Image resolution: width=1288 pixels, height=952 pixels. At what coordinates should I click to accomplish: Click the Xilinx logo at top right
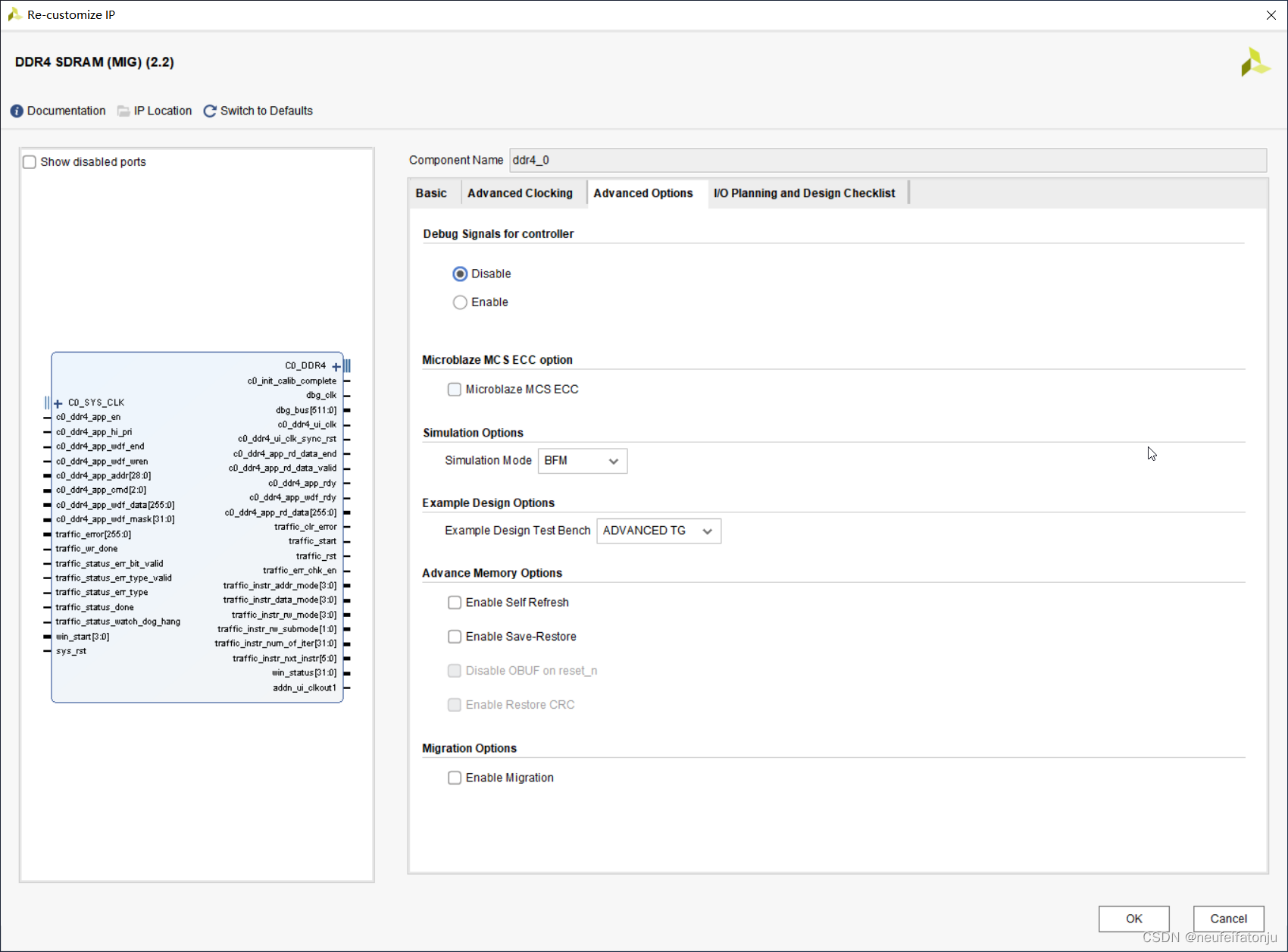point(1255,62)
